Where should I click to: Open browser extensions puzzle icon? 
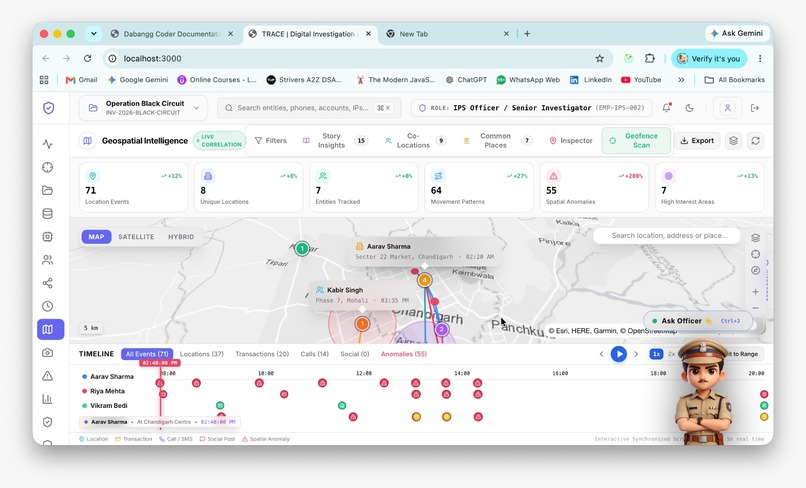[x=650, y=59]
